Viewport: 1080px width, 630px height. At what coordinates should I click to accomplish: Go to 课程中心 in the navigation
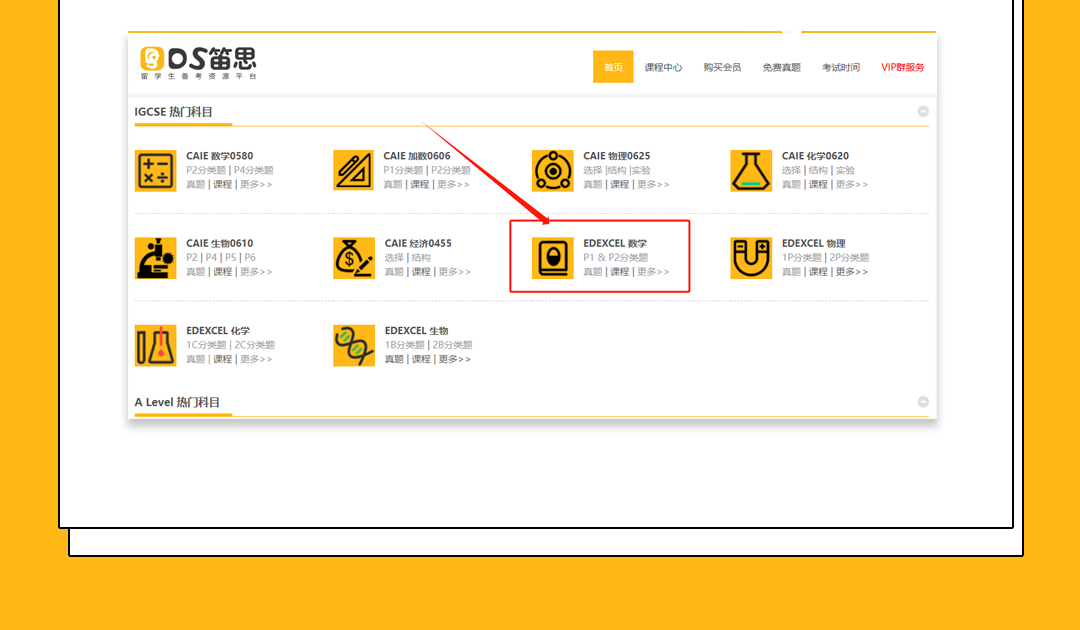[x=663, y=67]
